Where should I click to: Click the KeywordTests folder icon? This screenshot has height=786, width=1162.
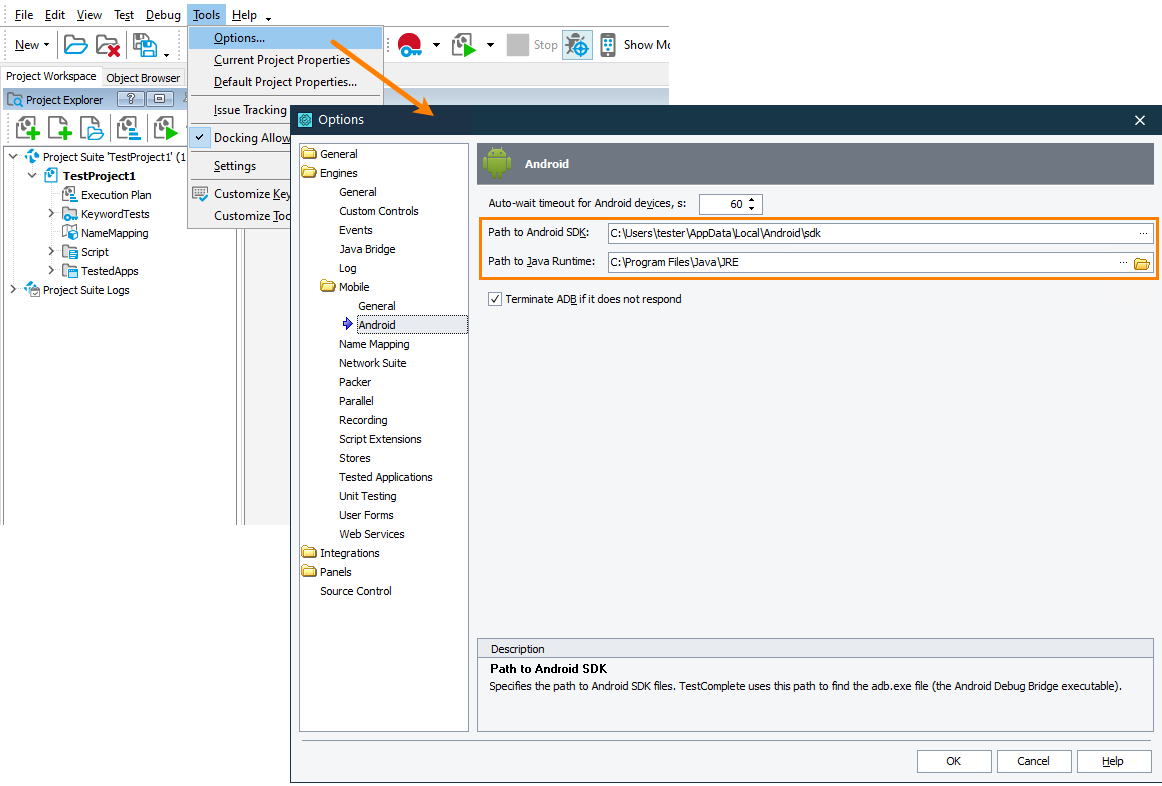tap(70, 214)
